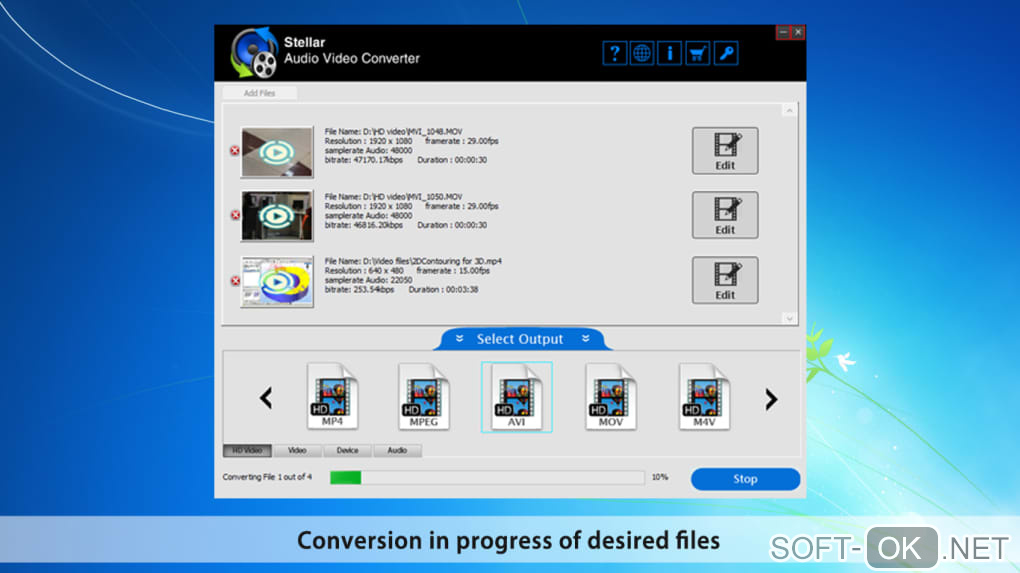Stop the conversion
Screen dimensions: 1020x573
coord(745,479)
